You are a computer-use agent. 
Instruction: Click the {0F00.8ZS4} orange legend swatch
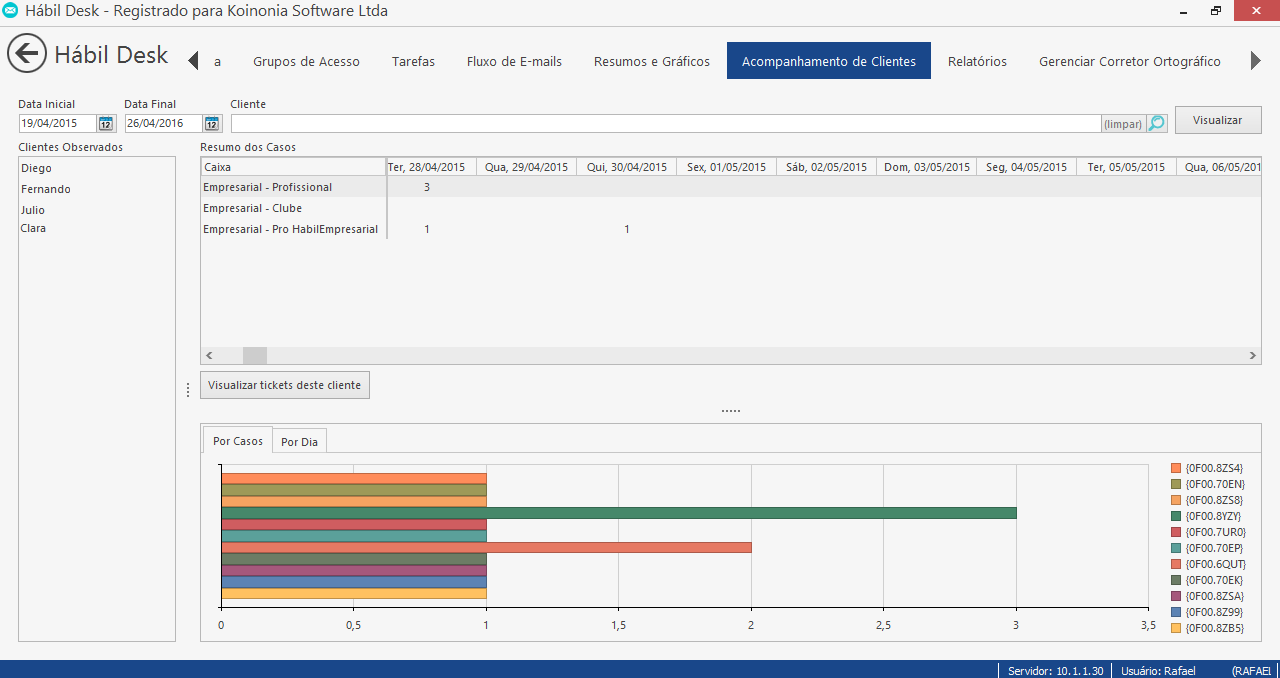coord(1176,468)
